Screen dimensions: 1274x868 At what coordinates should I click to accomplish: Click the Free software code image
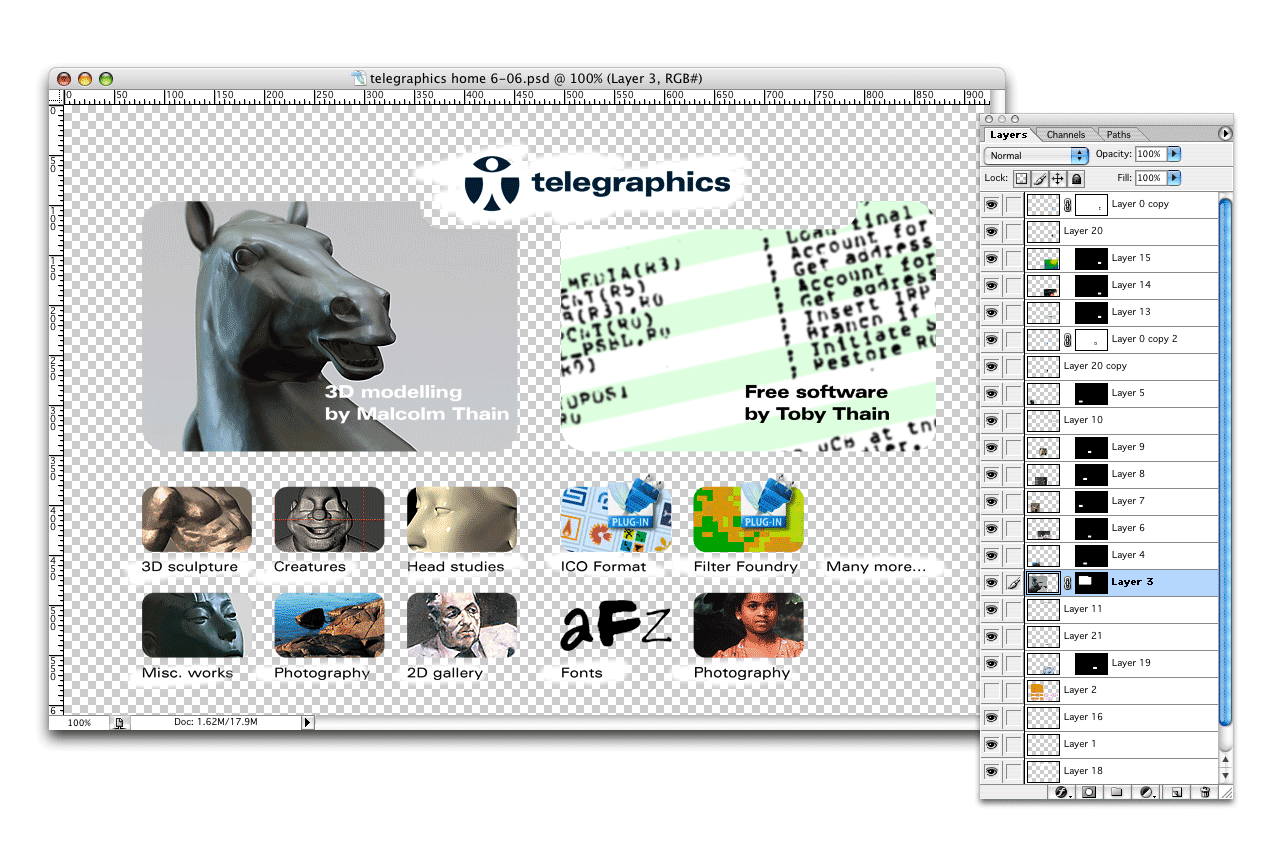(748, 326)
